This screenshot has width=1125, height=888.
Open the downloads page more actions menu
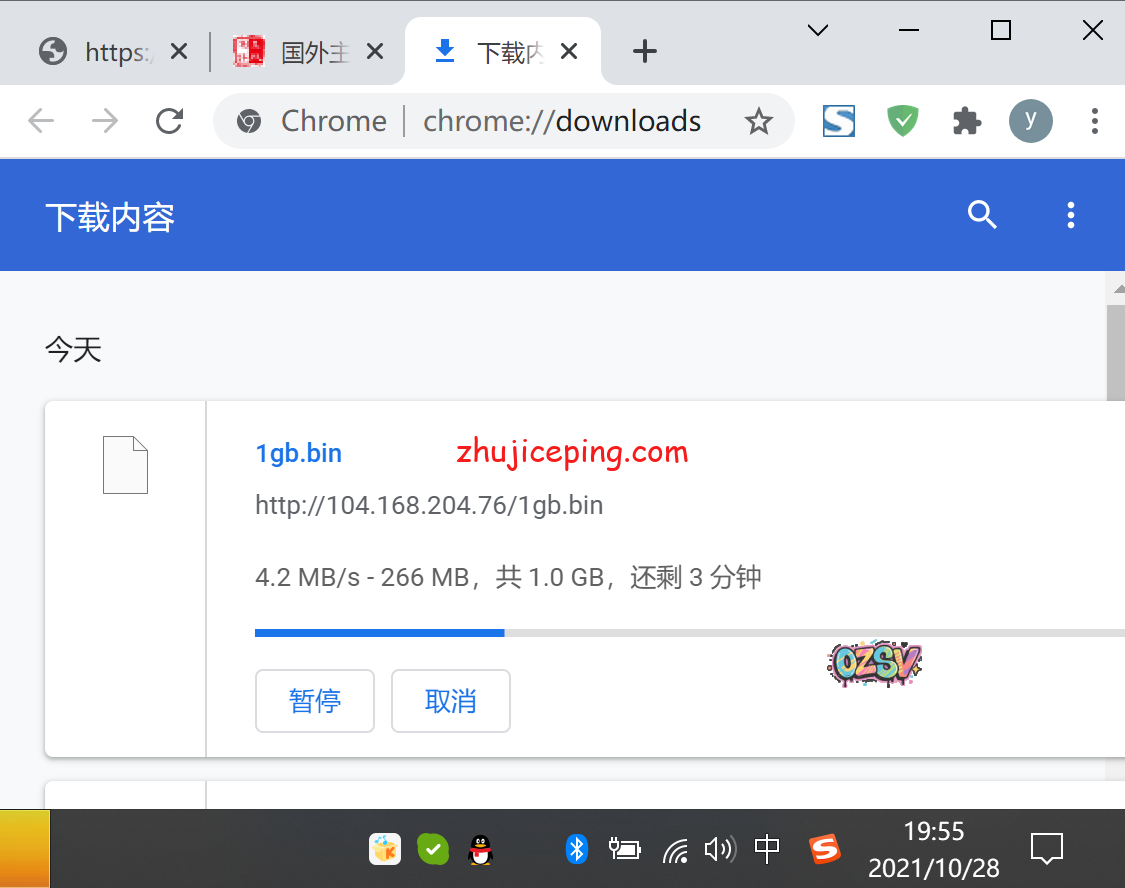click(1070, 215)
